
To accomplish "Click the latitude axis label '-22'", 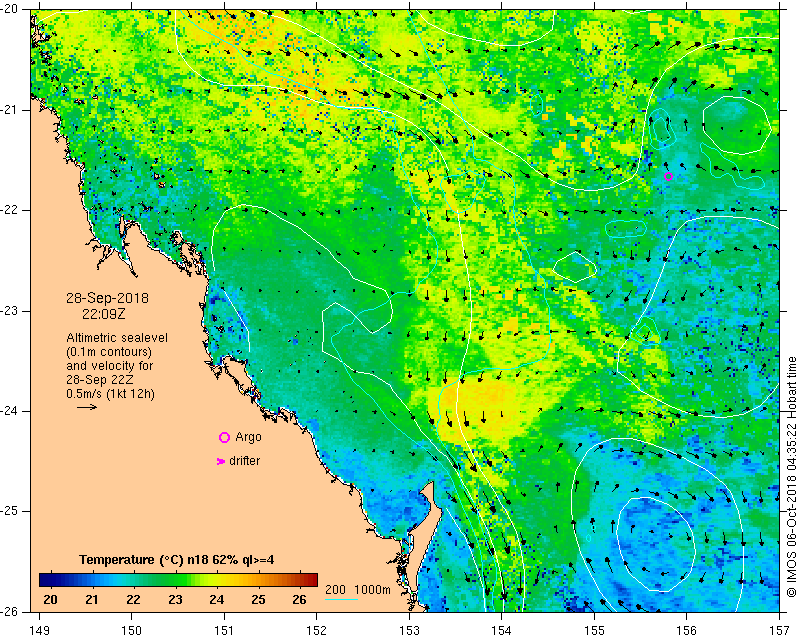I will click(x=10, y=210).
